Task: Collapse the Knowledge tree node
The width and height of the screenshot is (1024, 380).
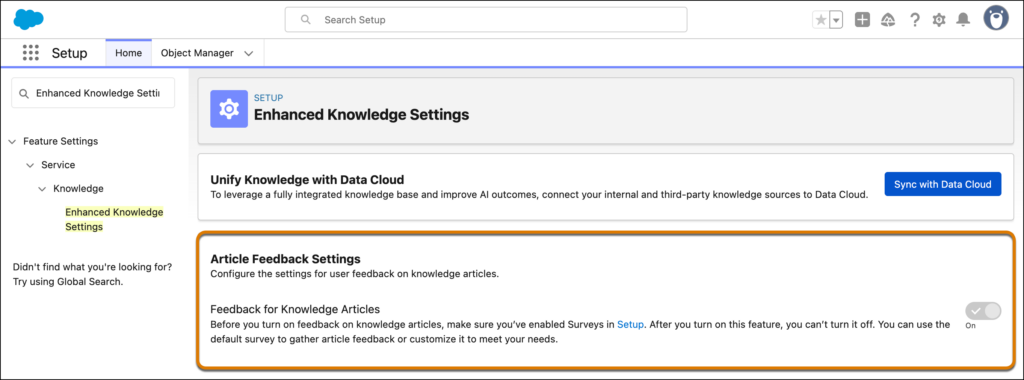Action: (x=42, y=189)
